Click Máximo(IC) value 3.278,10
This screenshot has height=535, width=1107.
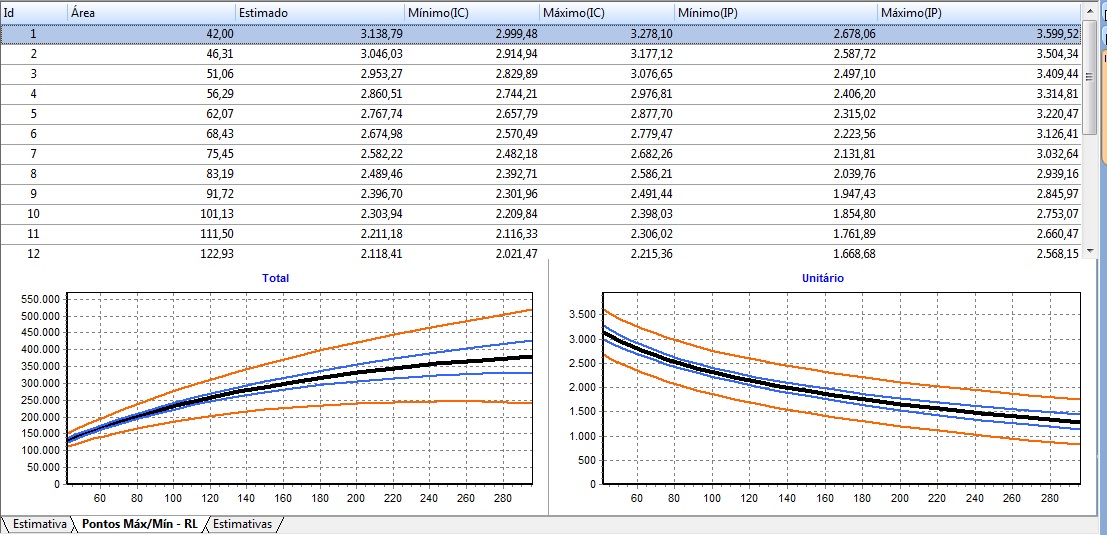click(x=652, y=33)
